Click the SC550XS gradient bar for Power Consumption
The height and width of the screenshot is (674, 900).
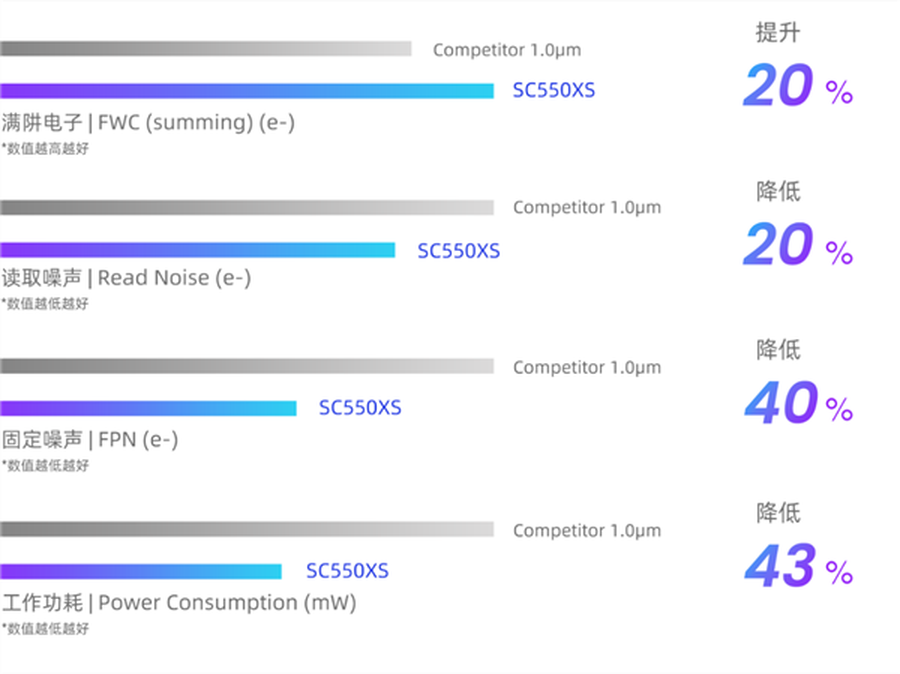[140, 572]
